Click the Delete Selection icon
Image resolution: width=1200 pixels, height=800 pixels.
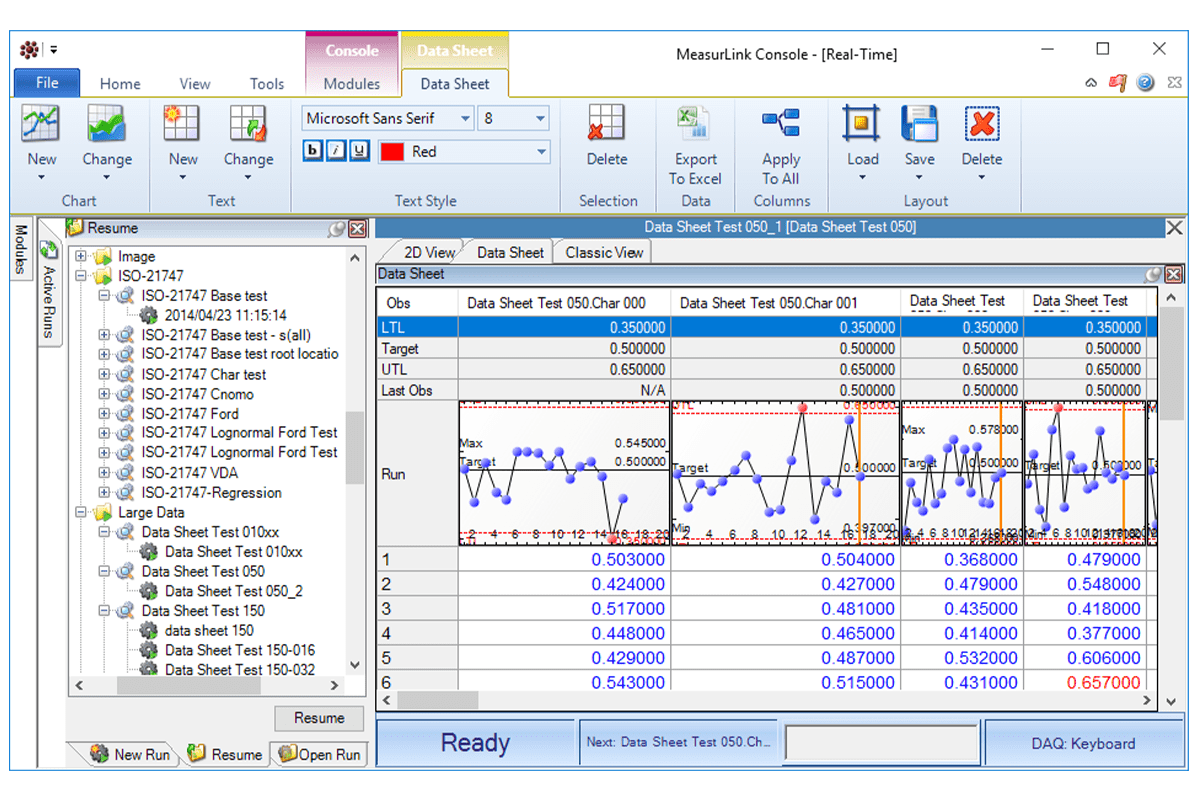point(606,124)
